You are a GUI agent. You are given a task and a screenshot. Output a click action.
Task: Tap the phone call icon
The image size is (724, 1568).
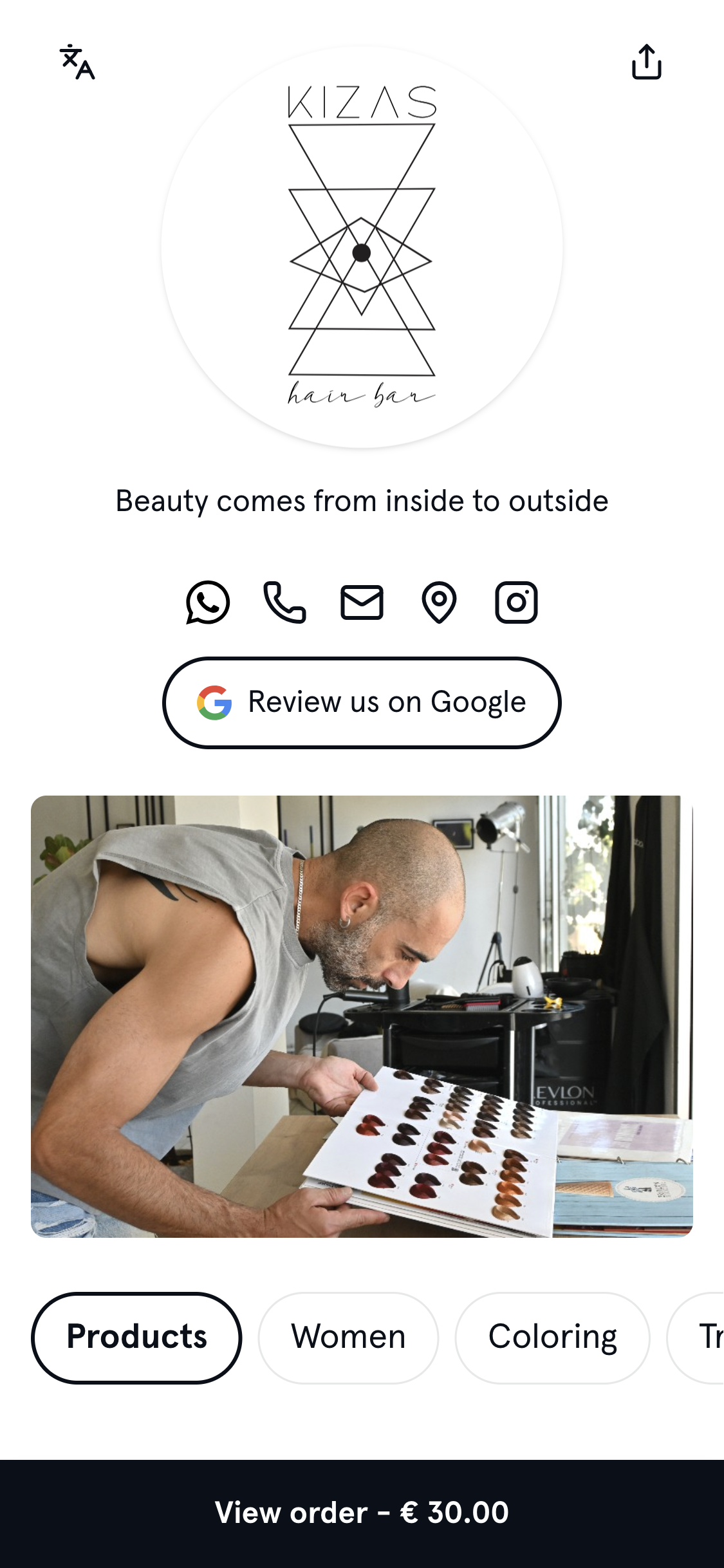point(284,602)
